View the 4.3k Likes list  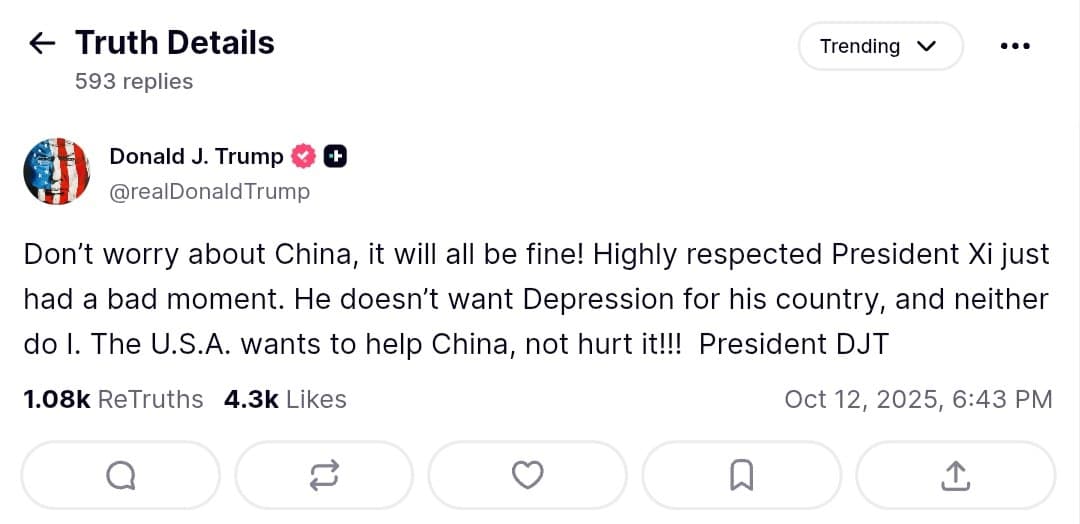pyautogui.click(x=285, y=399)
